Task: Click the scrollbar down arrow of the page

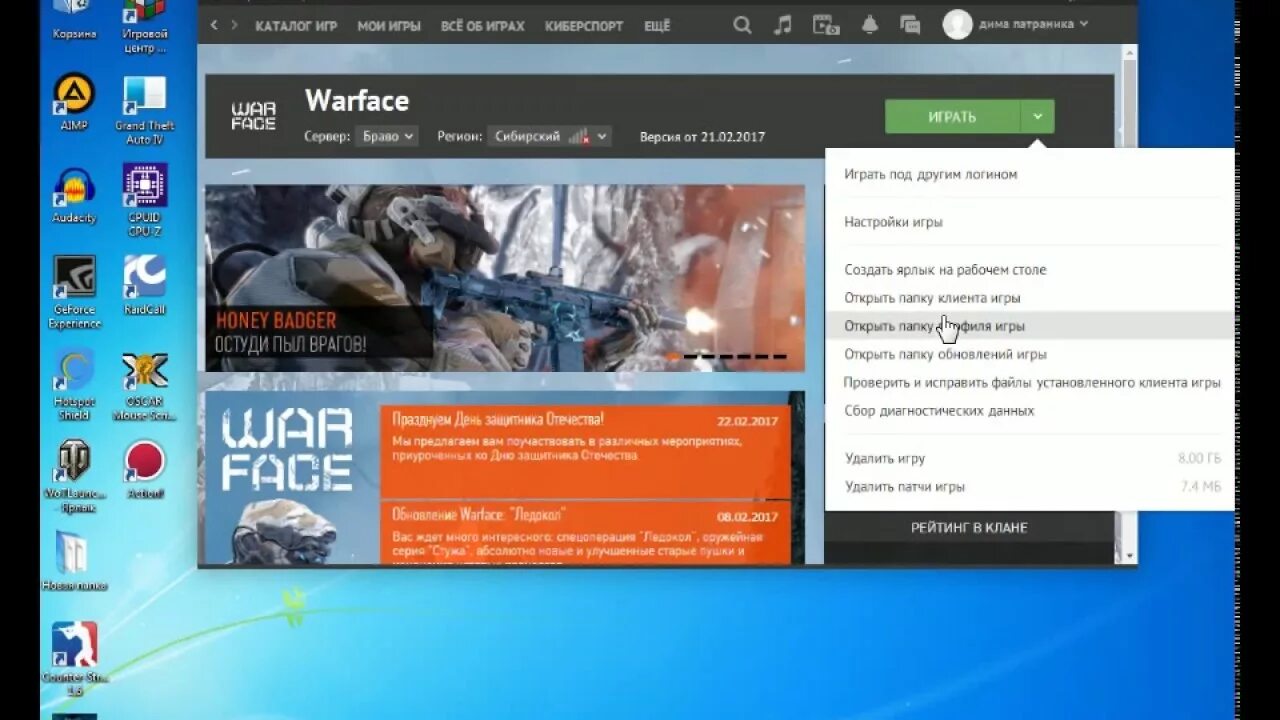Action: tap(1130, 555)
